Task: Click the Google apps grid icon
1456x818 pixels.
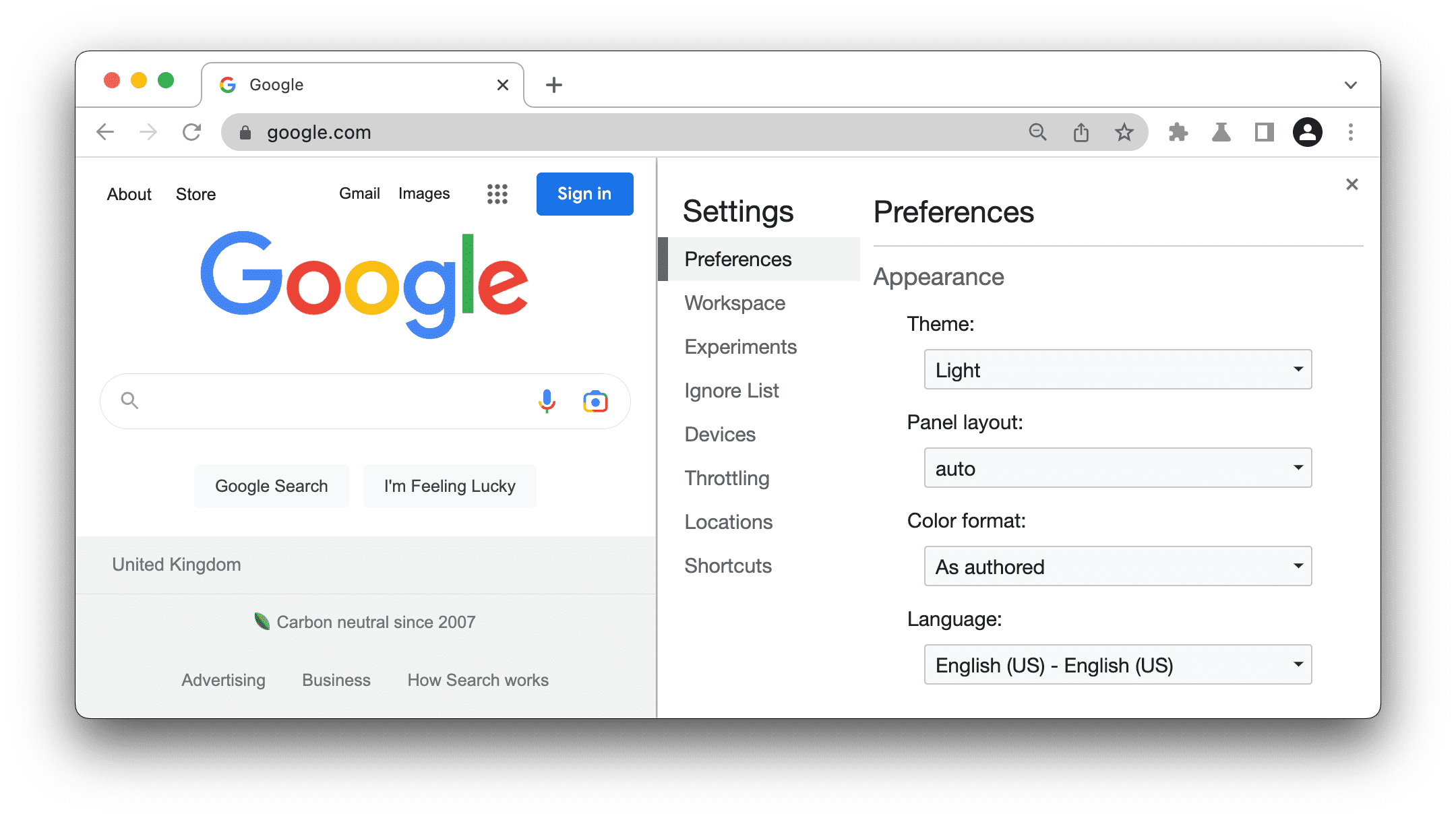Action: point(497,194)
